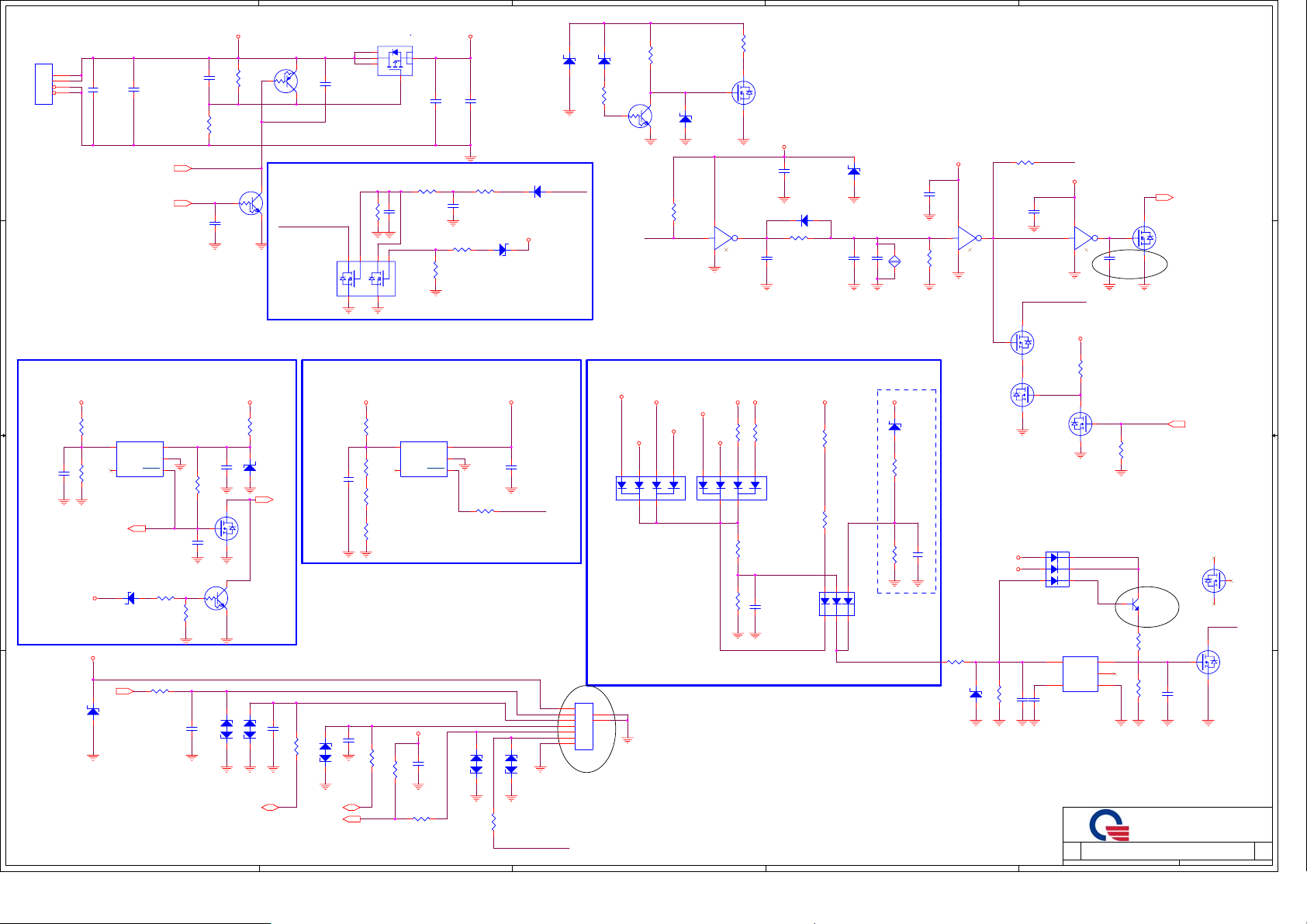The image size is (1307, 924).
Task: Select the IC rectangle below the circled transistor
Action: tap(1080, 674)
